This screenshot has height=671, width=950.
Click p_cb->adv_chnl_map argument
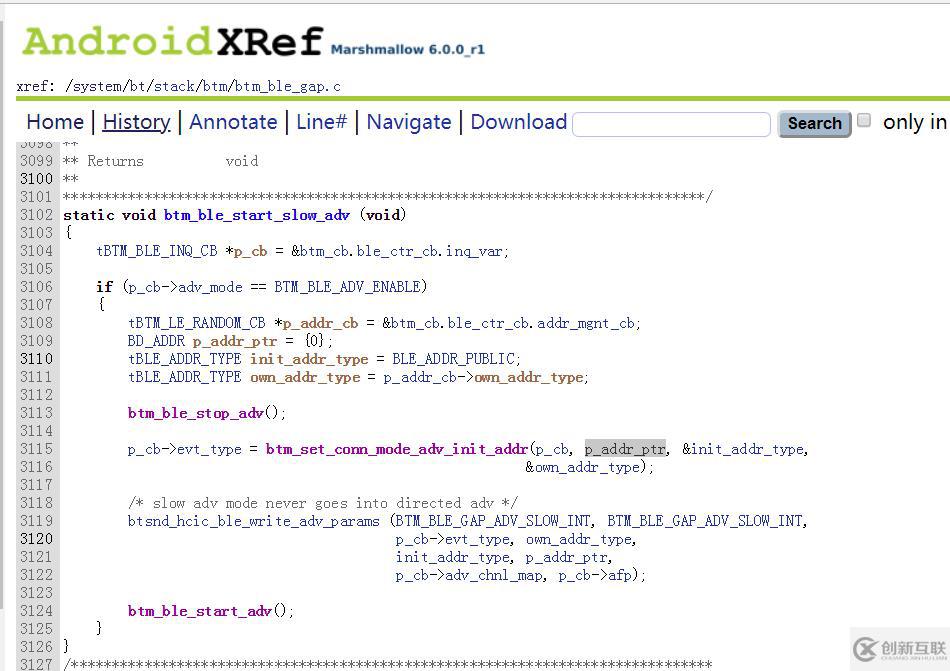tap(468, 575)
